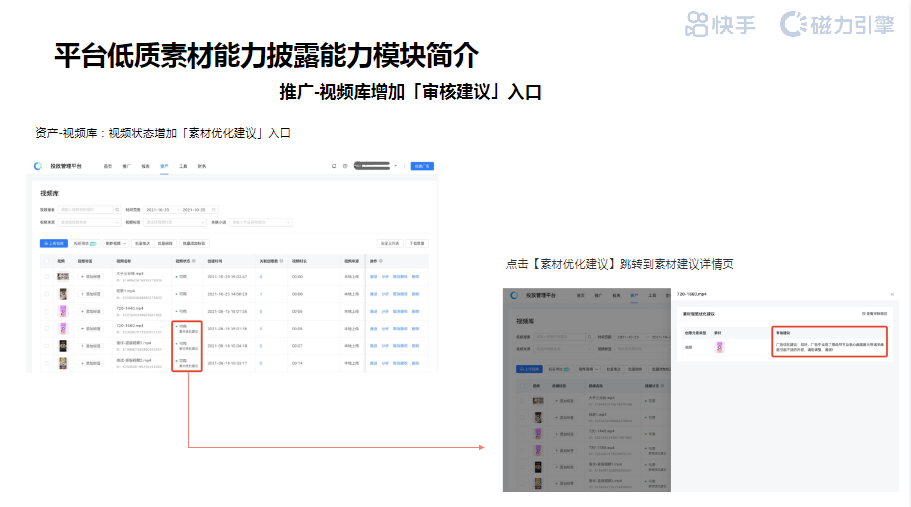Open the material thumbnail in right drawer table
The image size is (911, 507).
(719, 347)
